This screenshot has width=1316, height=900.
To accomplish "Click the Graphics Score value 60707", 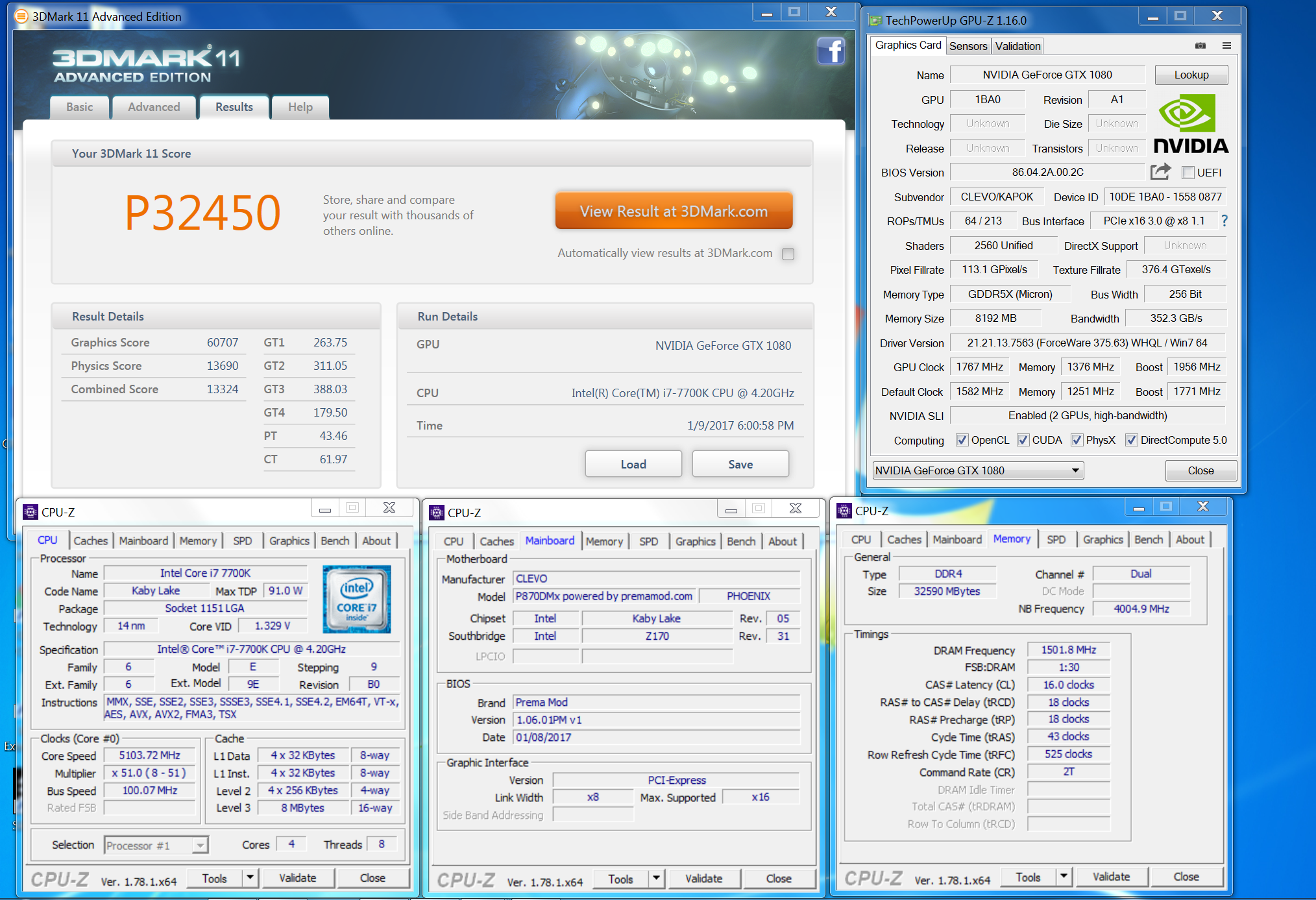I will pyautogui.click(x=223, y=342).
